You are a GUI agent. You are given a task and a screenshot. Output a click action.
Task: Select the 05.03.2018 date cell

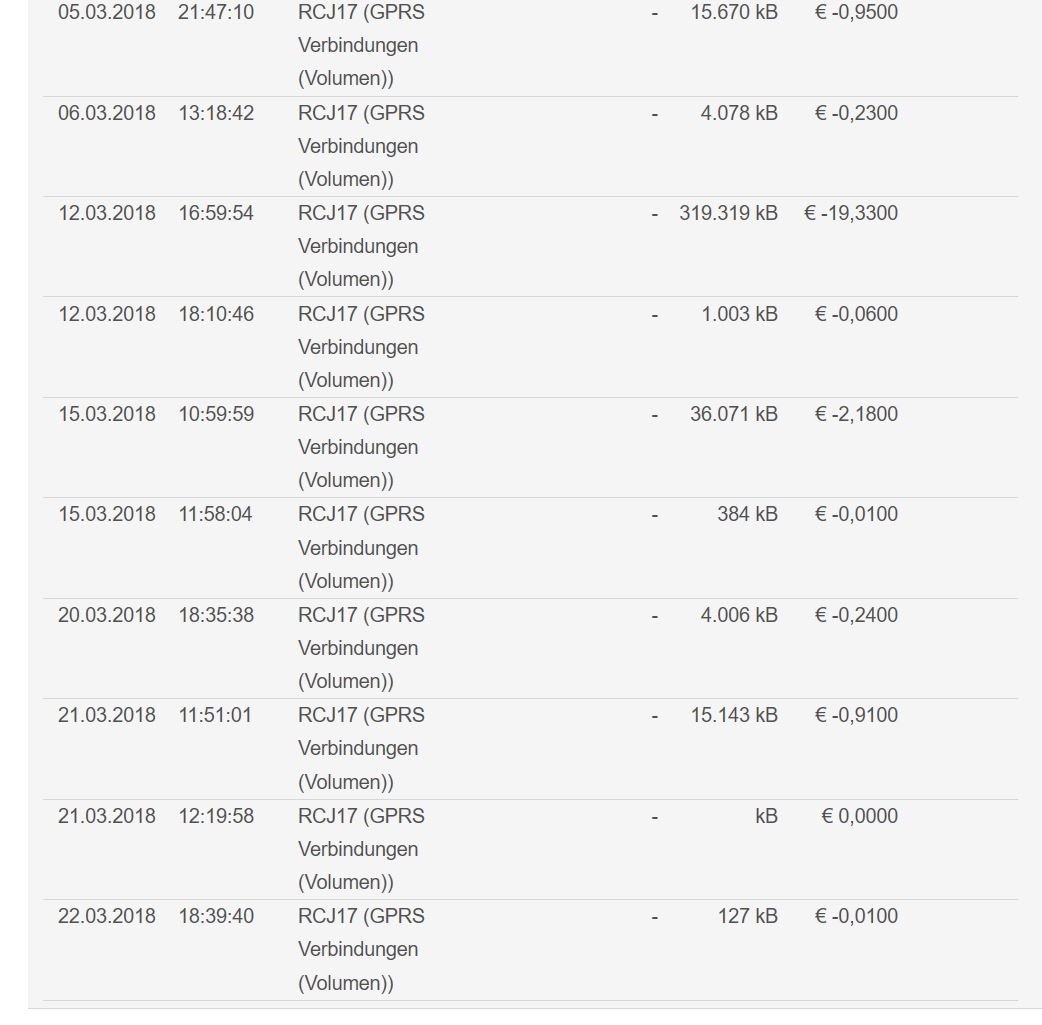coord(106,12)
